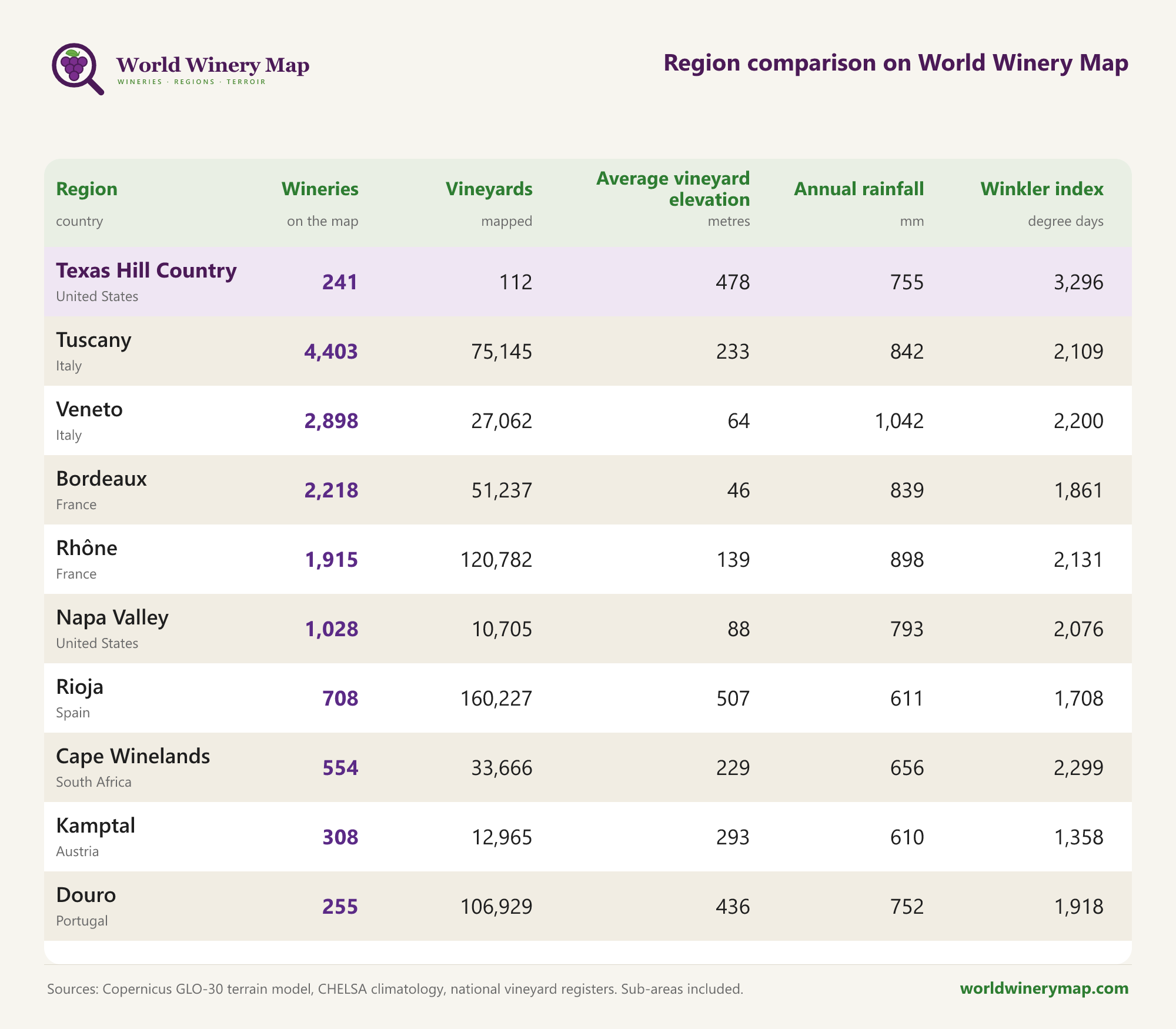The image size is (1176, 1029).
Task: Select the Region column header
Action: (86, 189)
